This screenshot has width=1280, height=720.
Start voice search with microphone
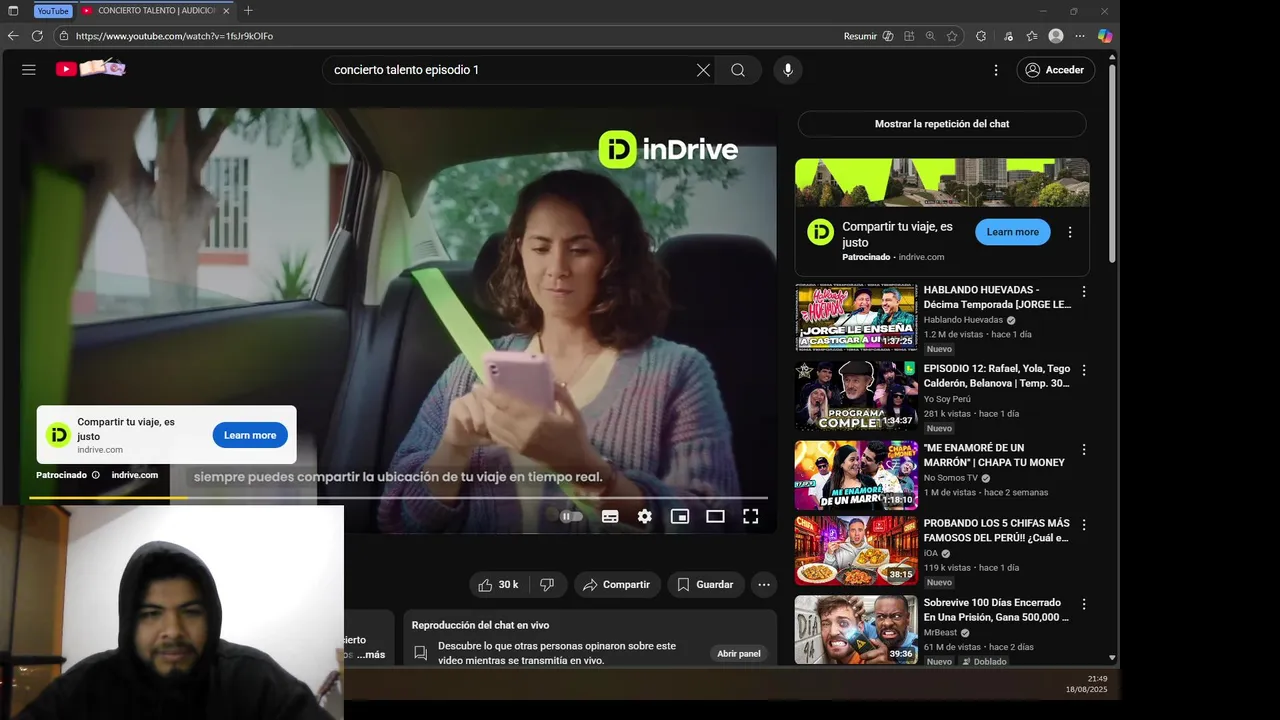point(788,70)
